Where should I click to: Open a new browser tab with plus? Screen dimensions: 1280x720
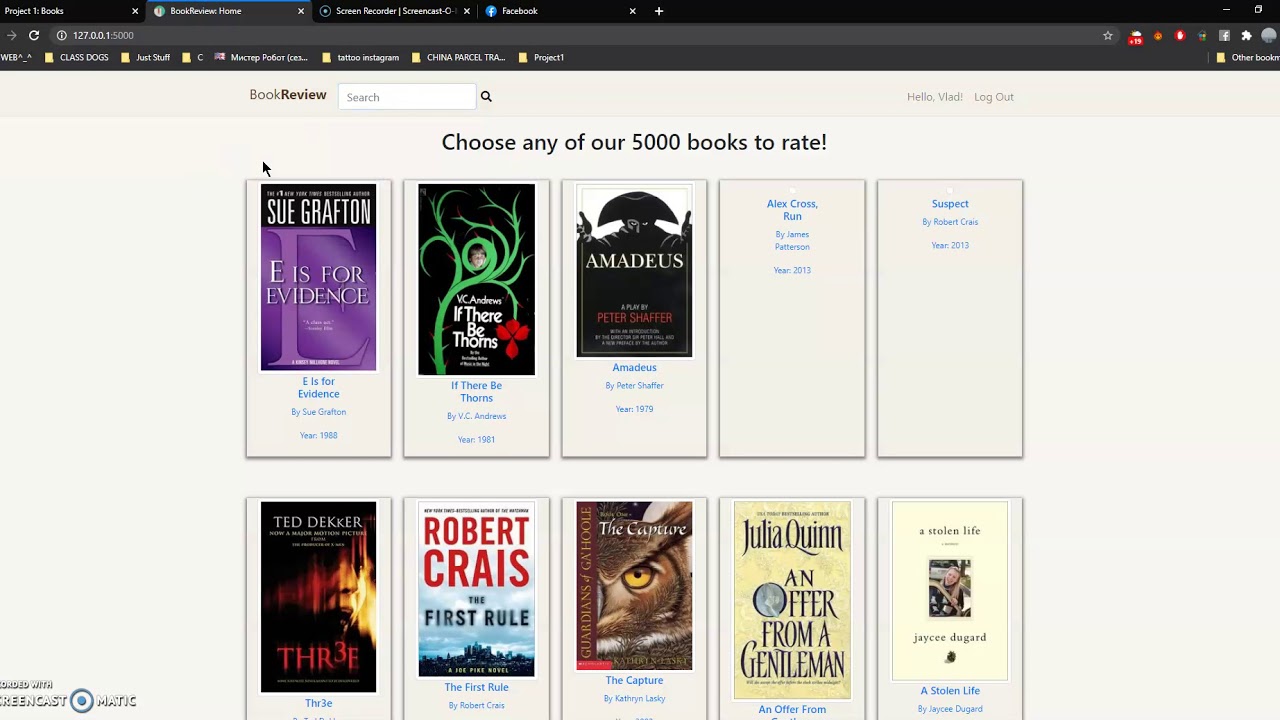point(658,11)
